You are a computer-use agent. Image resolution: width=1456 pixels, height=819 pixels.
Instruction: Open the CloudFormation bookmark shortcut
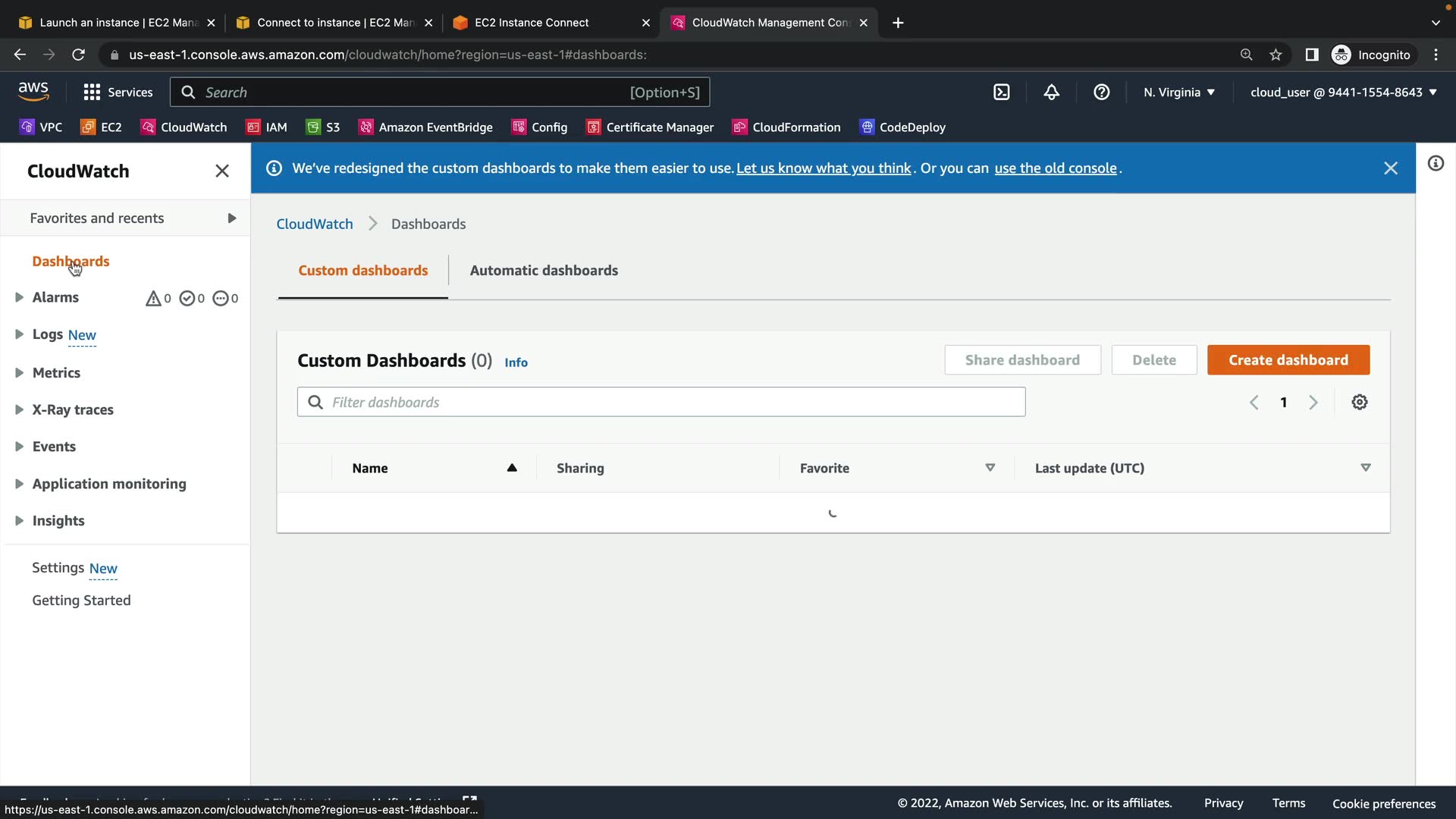pos(786,127)
